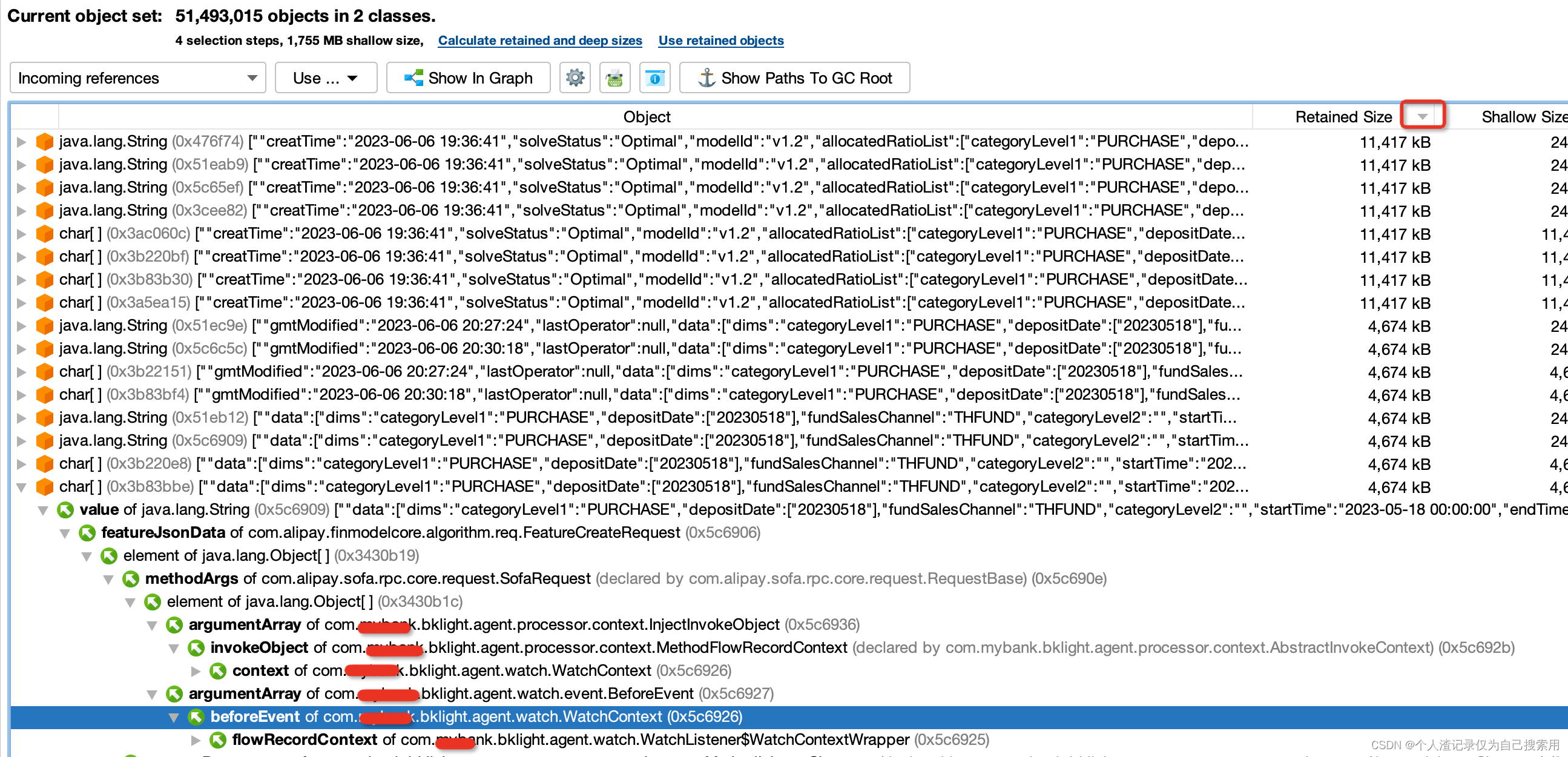The height and width of the screenshot is (757, 1568).
Task: Expand the java.lang.String 0x51eab9 tree node
Action: pyautogui.click(x=21, y=164)
